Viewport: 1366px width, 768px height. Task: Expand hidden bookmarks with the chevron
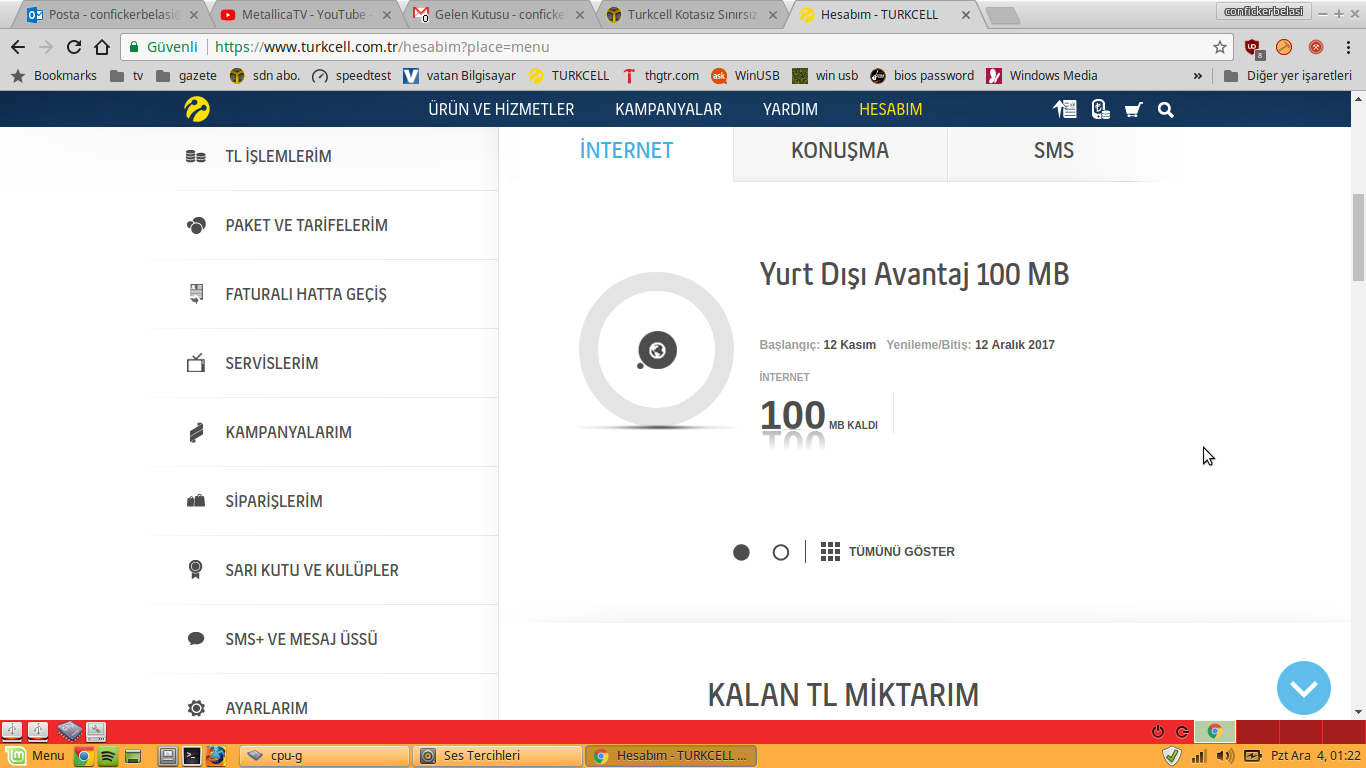click(1198, 76)
